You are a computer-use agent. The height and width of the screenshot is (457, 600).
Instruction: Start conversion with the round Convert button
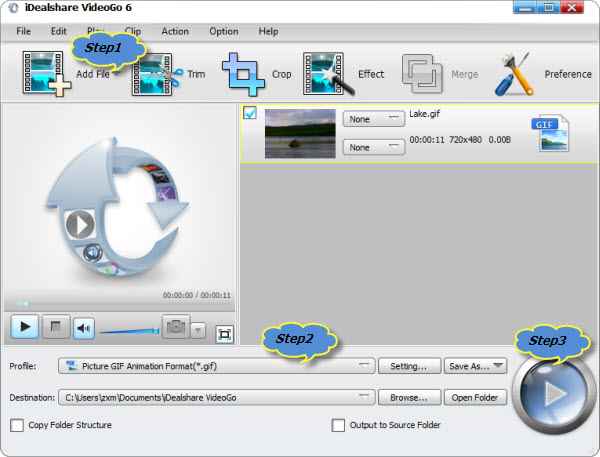pos(552,393)
